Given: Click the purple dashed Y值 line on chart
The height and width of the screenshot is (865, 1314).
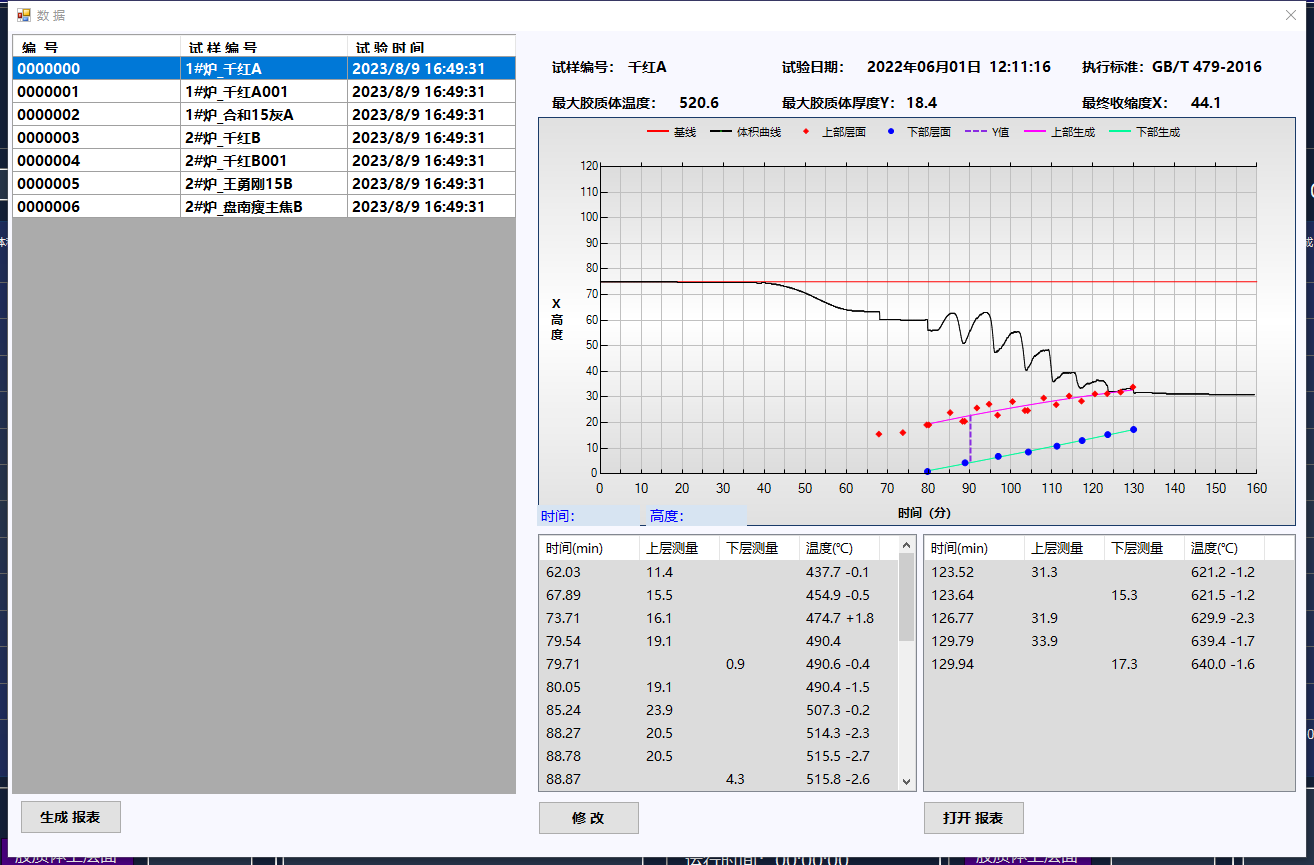Looking at the screenshot, I should click(970, 438).
